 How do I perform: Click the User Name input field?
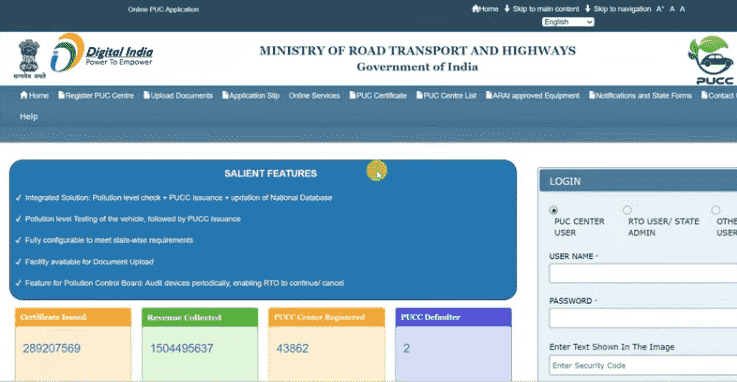click(x=643, y=273)
